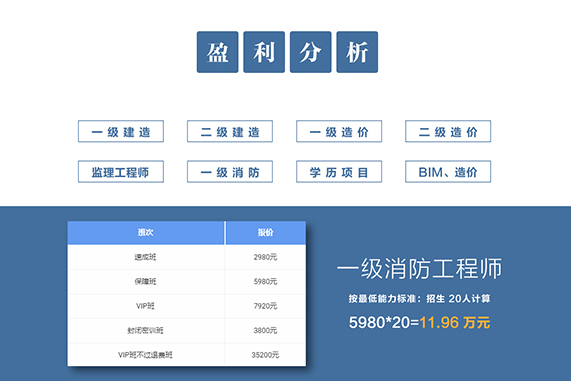Click the 3800元 price cell
Image resolution: width=571 pixels, height=381 pixels.
click(x=265, y=330)
